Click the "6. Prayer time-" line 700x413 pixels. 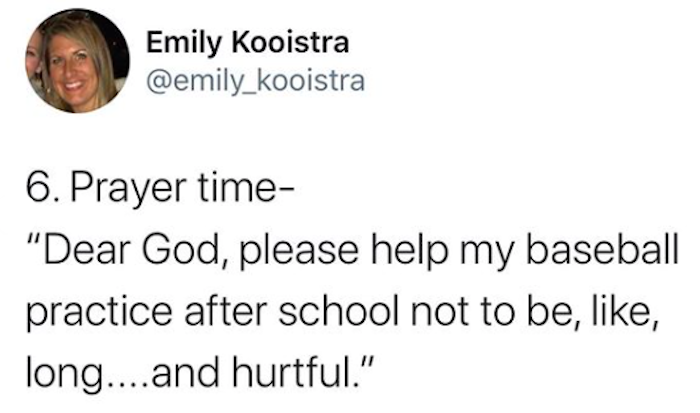point(160,189)
